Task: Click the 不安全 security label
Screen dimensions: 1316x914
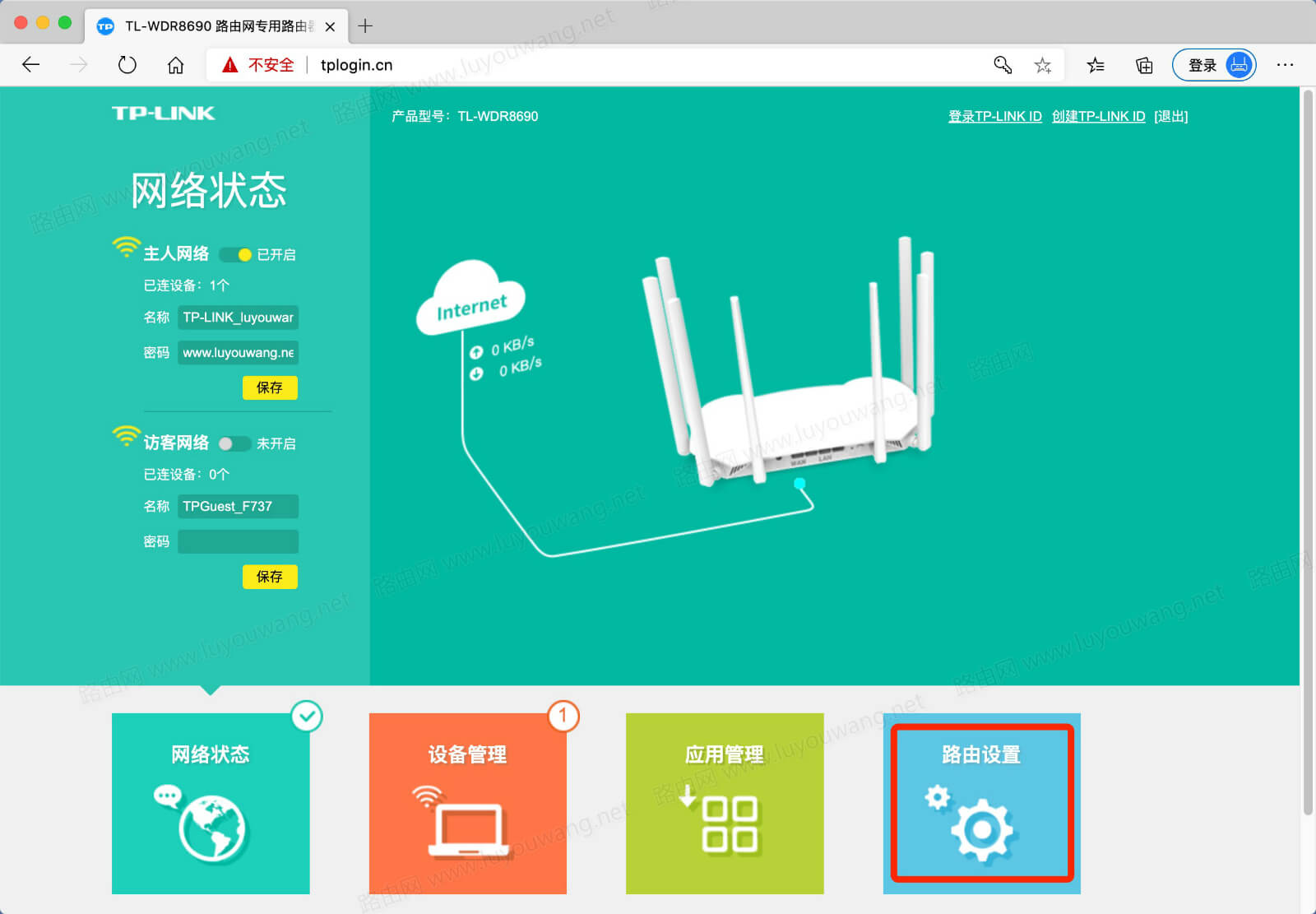Action: point(271,65)
